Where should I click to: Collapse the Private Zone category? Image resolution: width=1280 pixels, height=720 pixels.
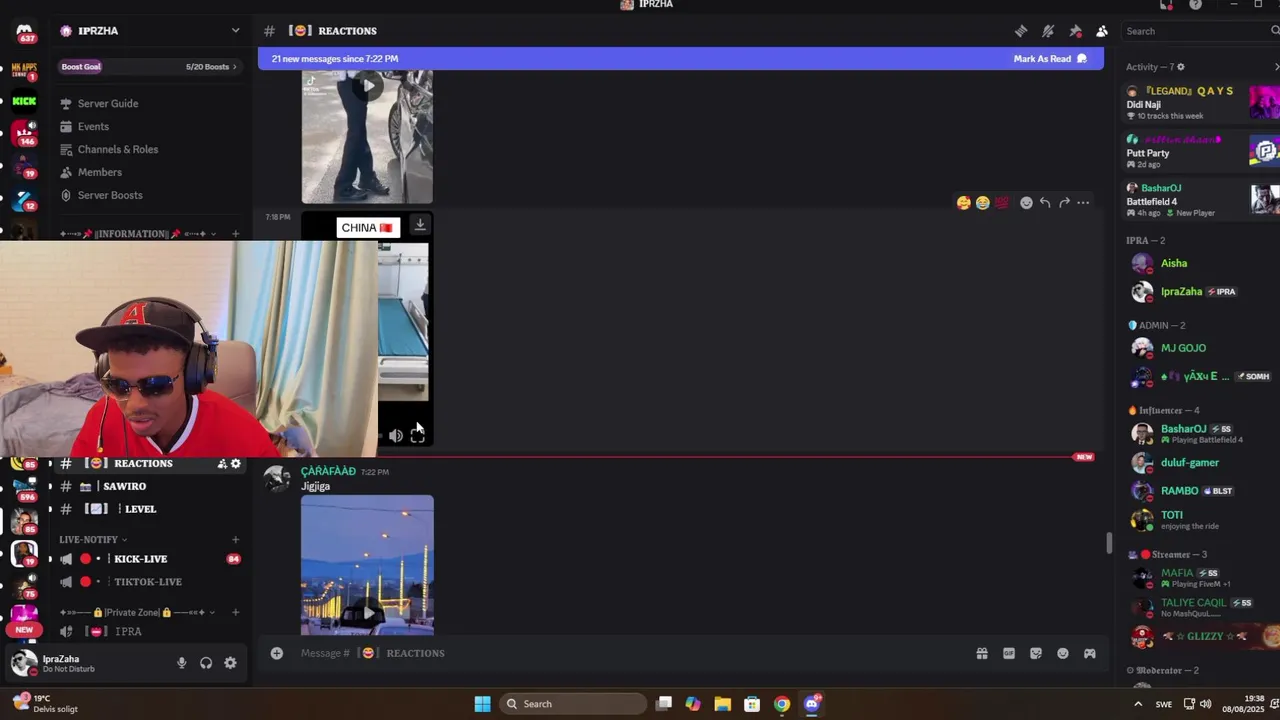point(138,612)
